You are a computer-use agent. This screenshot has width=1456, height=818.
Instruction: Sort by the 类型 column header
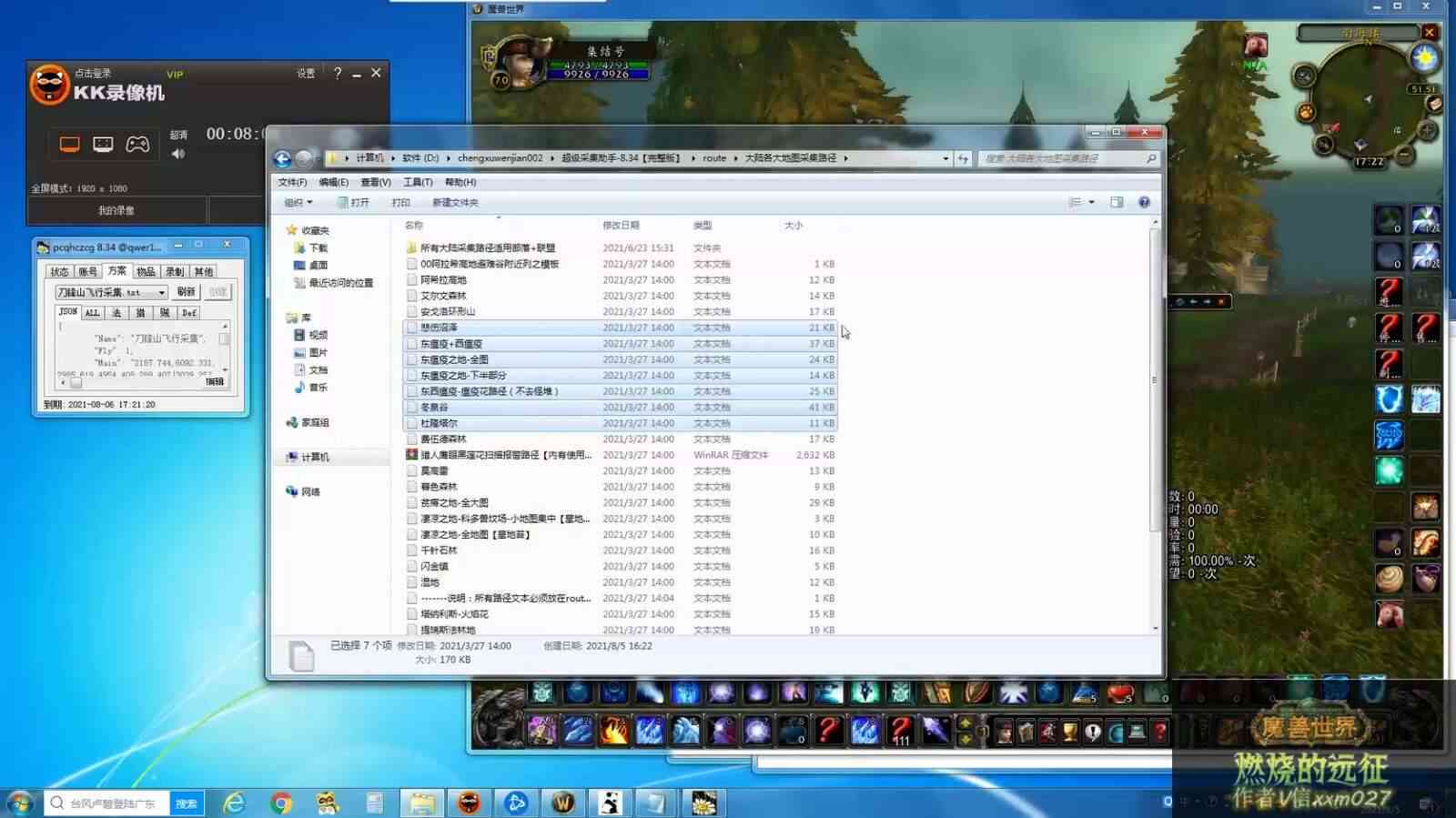coord(703,225)
